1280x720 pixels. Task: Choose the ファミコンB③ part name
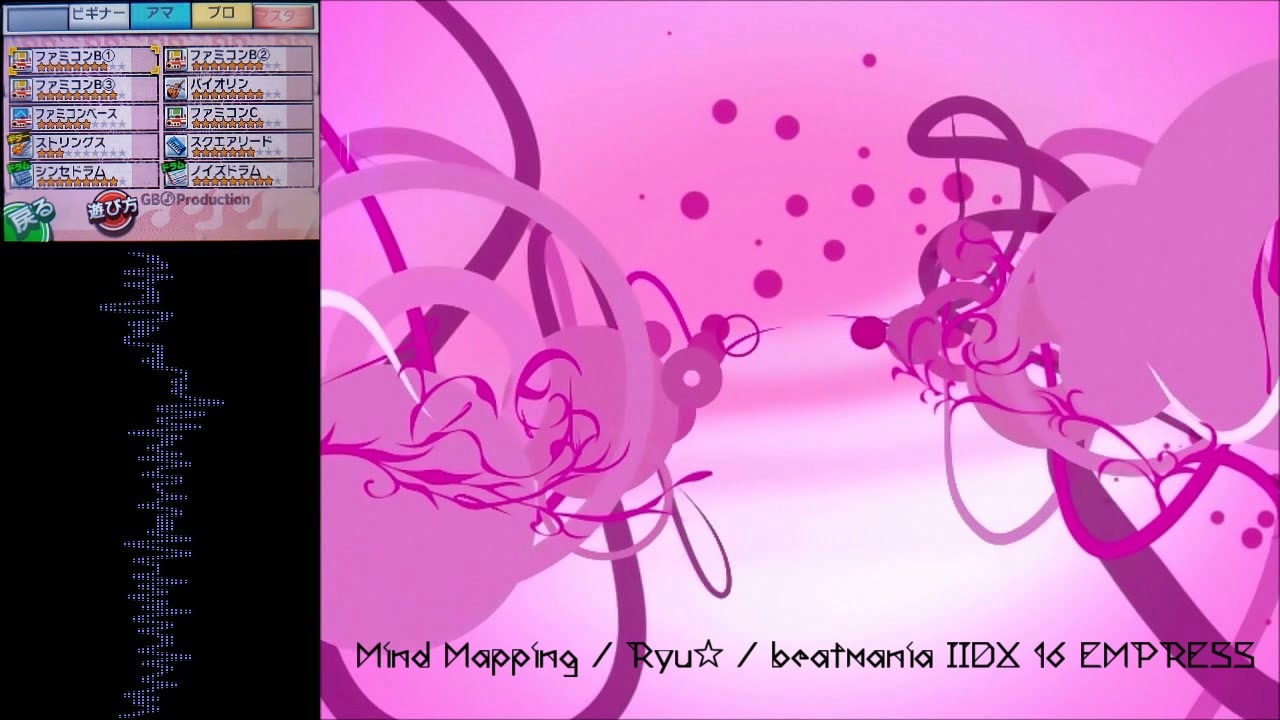[75, 85]
